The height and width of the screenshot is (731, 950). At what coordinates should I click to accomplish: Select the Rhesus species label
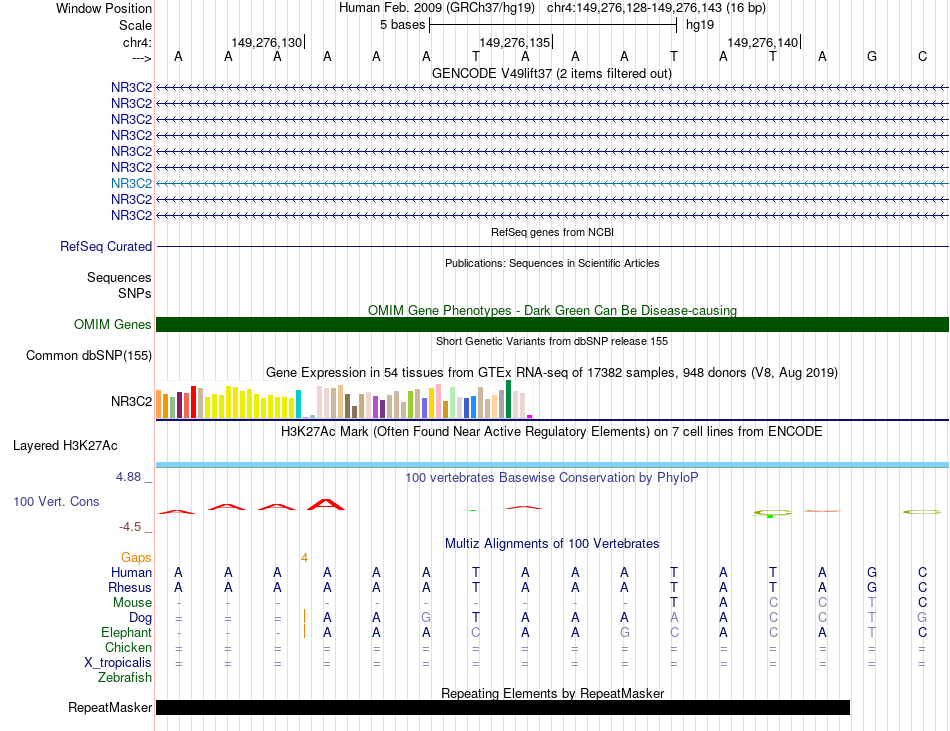pos(130,587)
